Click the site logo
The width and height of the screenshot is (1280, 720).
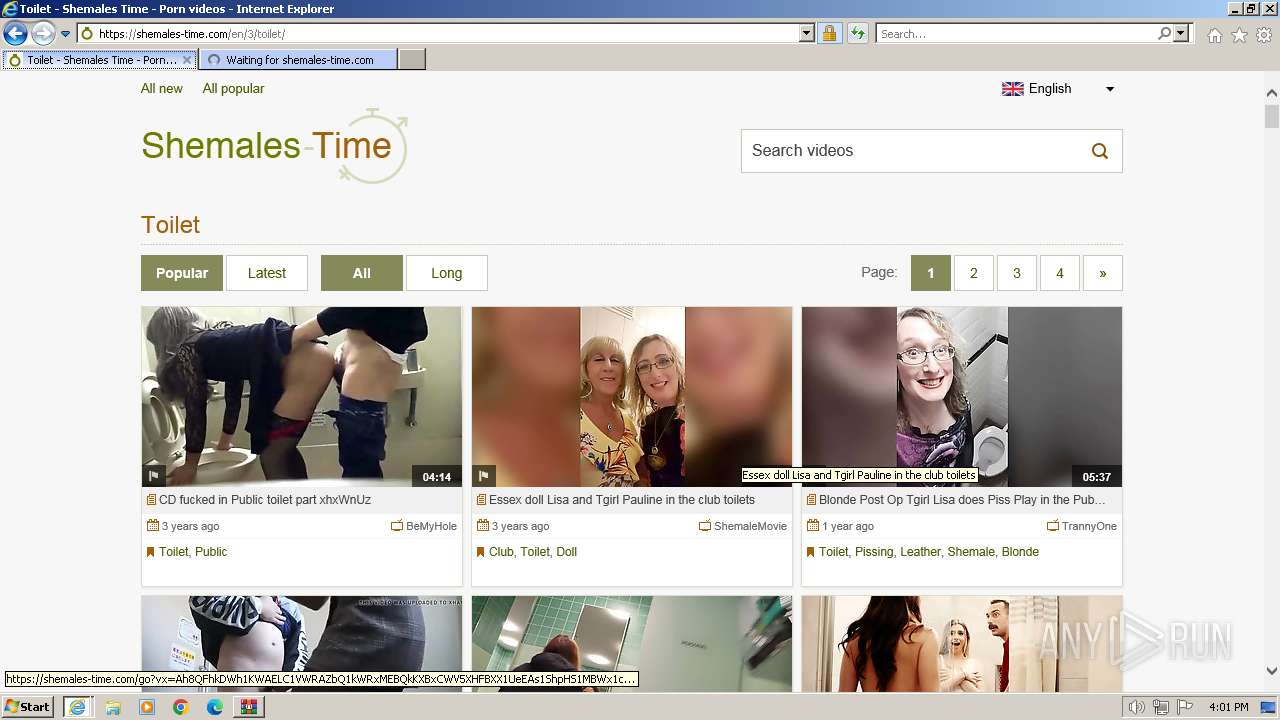pyautogui.click(x=275, y=146)
